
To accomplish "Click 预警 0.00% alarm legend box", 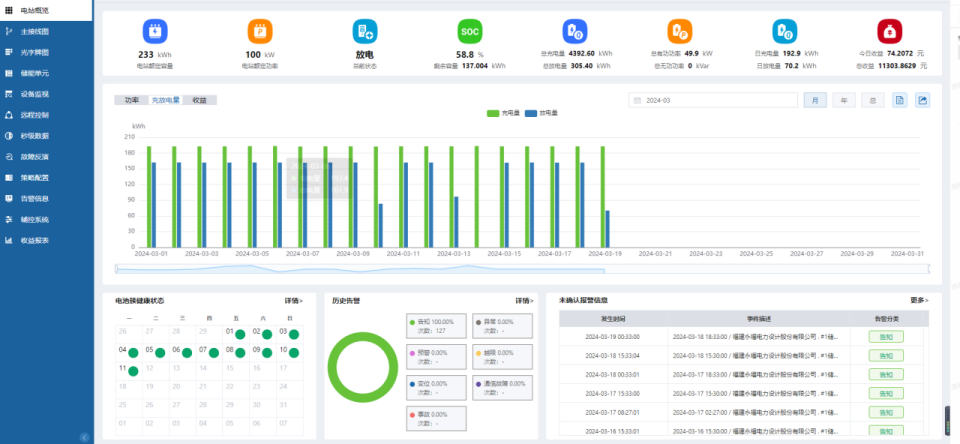I will click(x=437, y=356).
